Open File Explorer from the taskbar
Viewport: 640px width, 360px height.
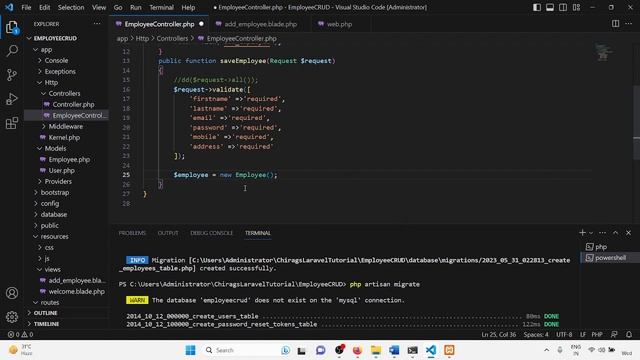tap(376, 350)
